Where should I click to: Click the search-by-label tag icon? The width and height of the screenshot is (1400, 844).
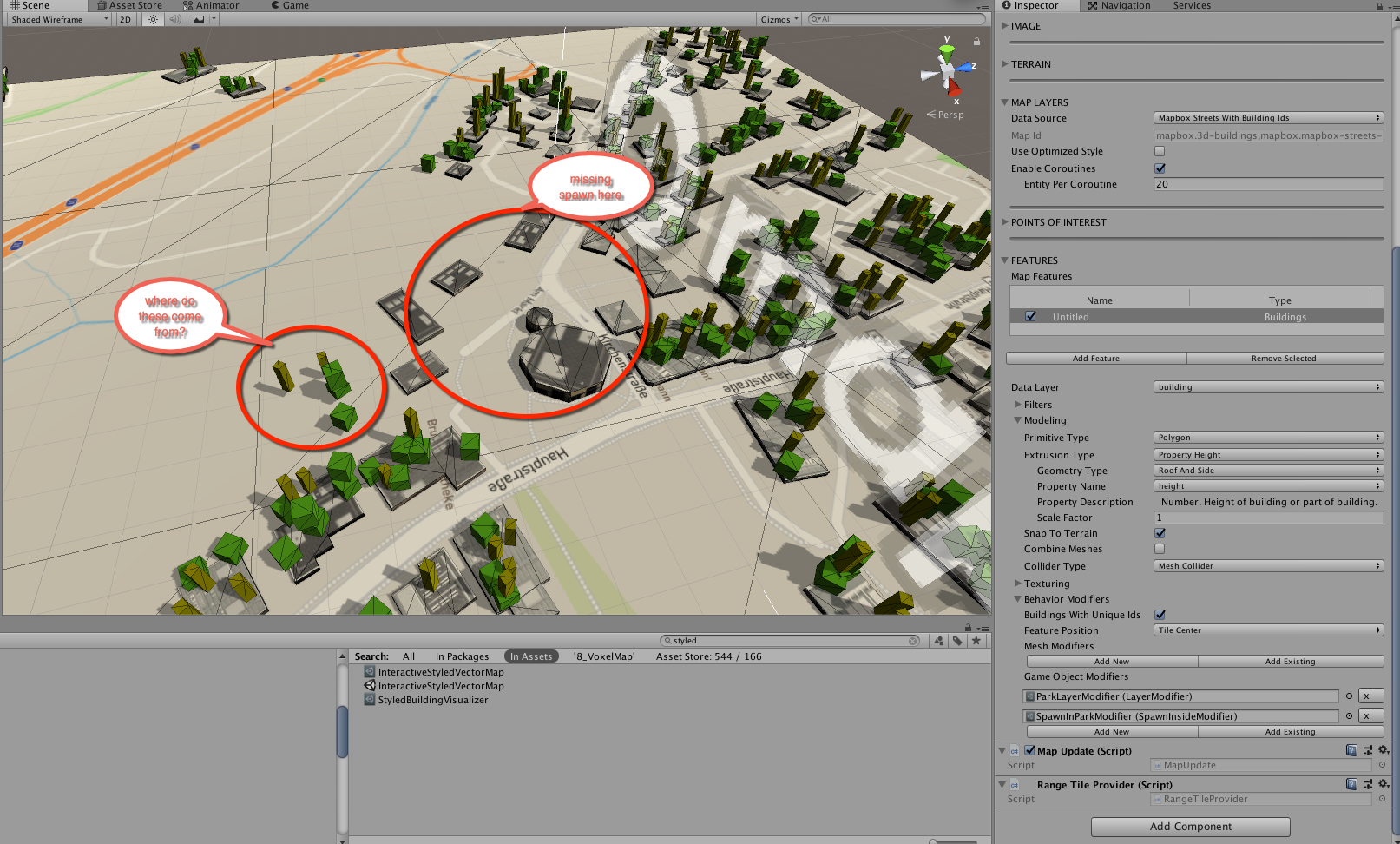point(956,641)
